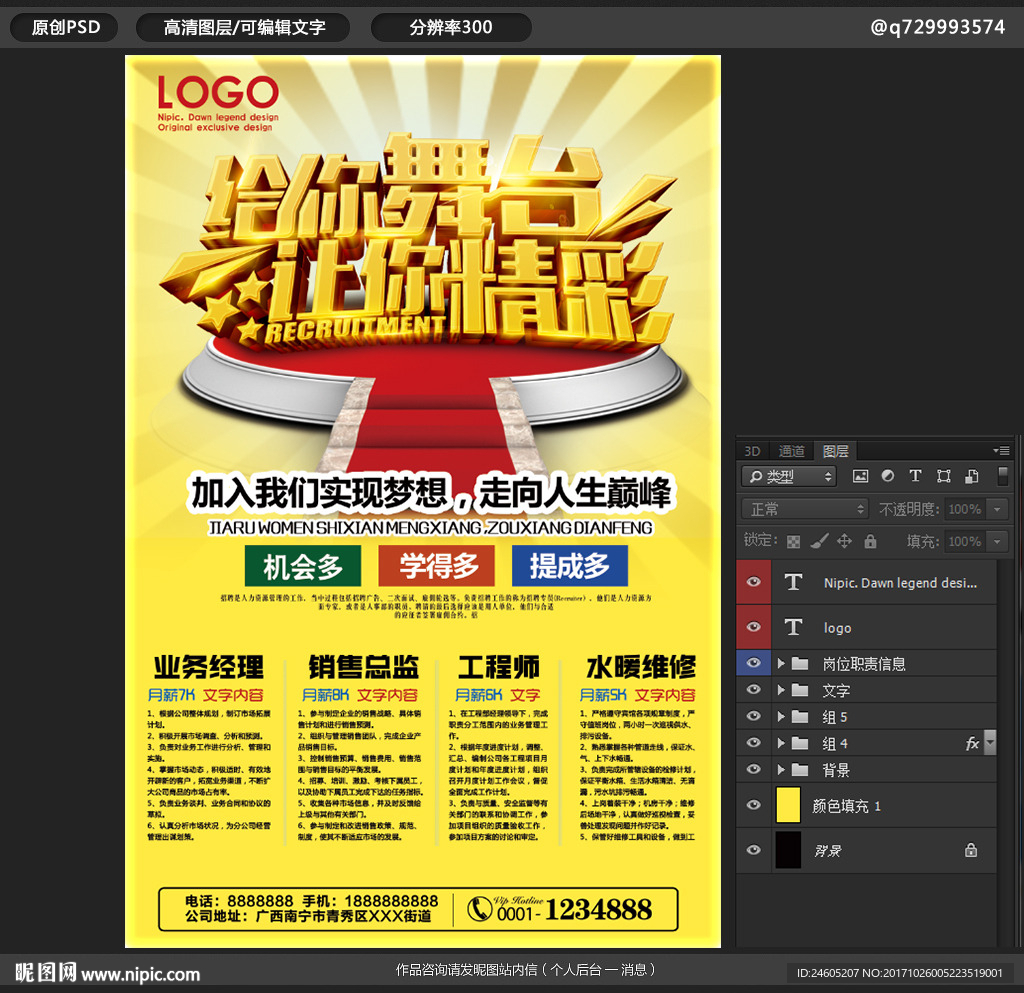Filter layers by shape layer icon
The image size is (1024, 993).
[943, 476]
